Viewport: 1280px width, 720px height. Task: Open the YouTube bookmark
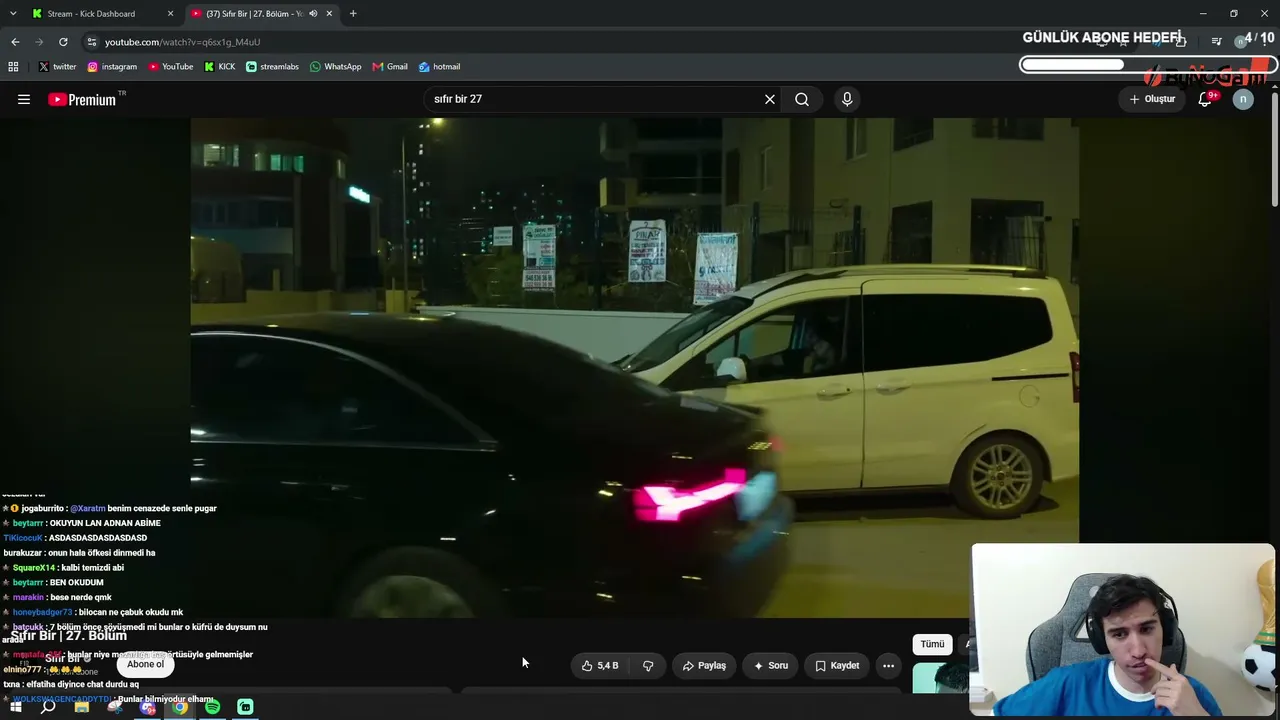click(171, 67)
